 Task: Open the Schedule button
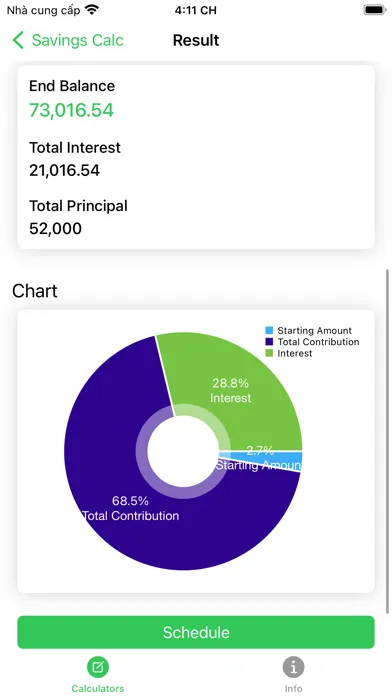click(196, 632)
